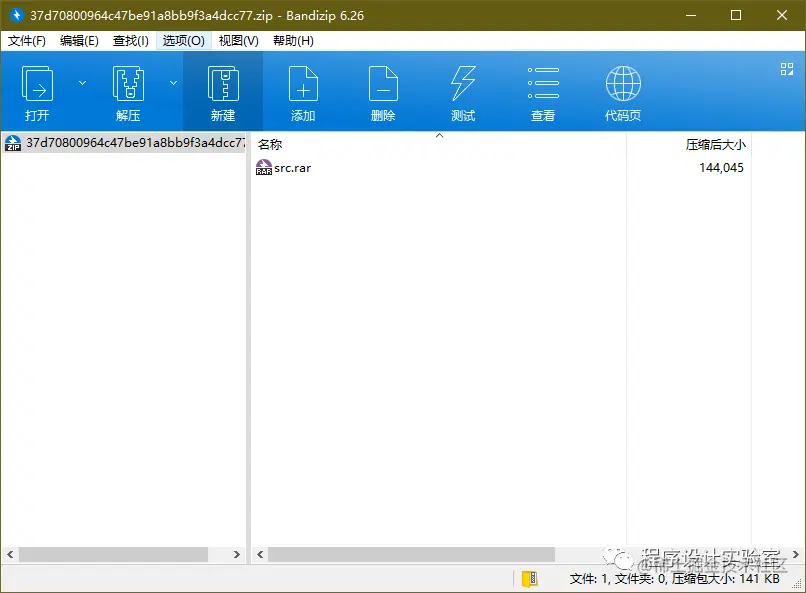Sort by 压缩后大小 column header
This screenshot has height=593, width=806.
click(715, 145)
